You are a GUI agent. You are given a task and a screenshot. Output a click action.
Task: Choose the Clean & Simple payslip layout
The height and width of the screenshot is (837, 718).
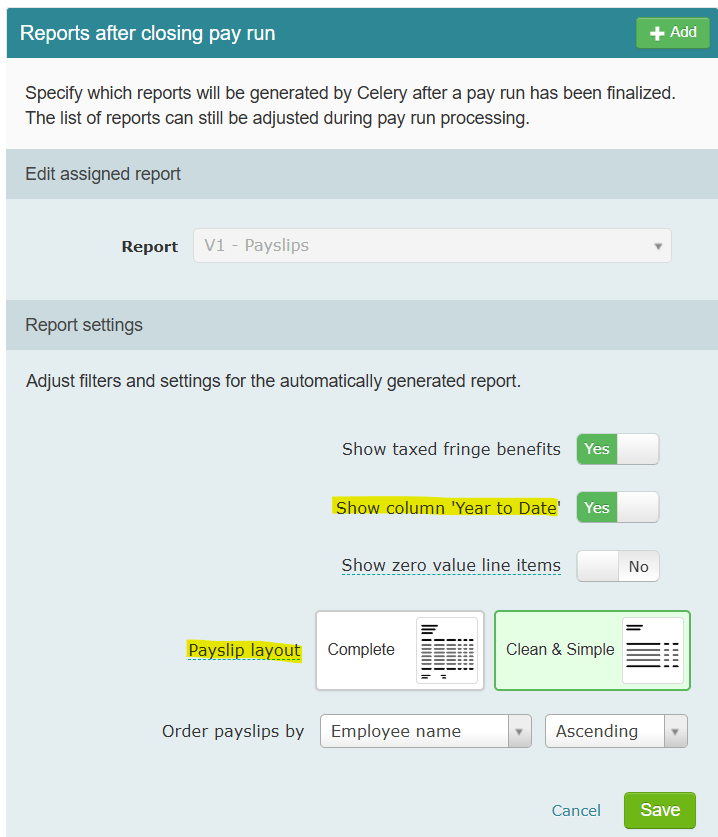592,650
